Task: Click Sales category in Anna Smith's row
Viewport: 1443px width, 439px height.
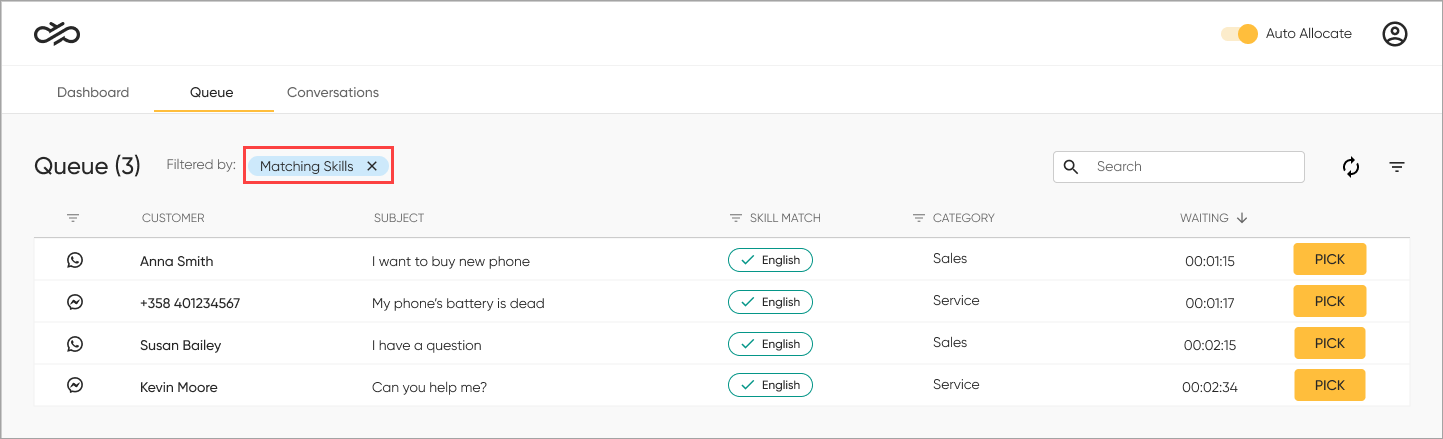Action: pyautogui.click(x=950, y=258)
